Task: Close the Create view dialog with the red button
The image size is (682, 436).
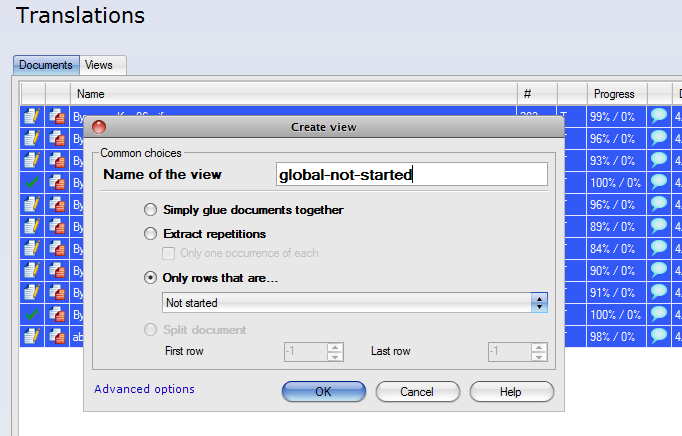Action: [x=99, y=127]
